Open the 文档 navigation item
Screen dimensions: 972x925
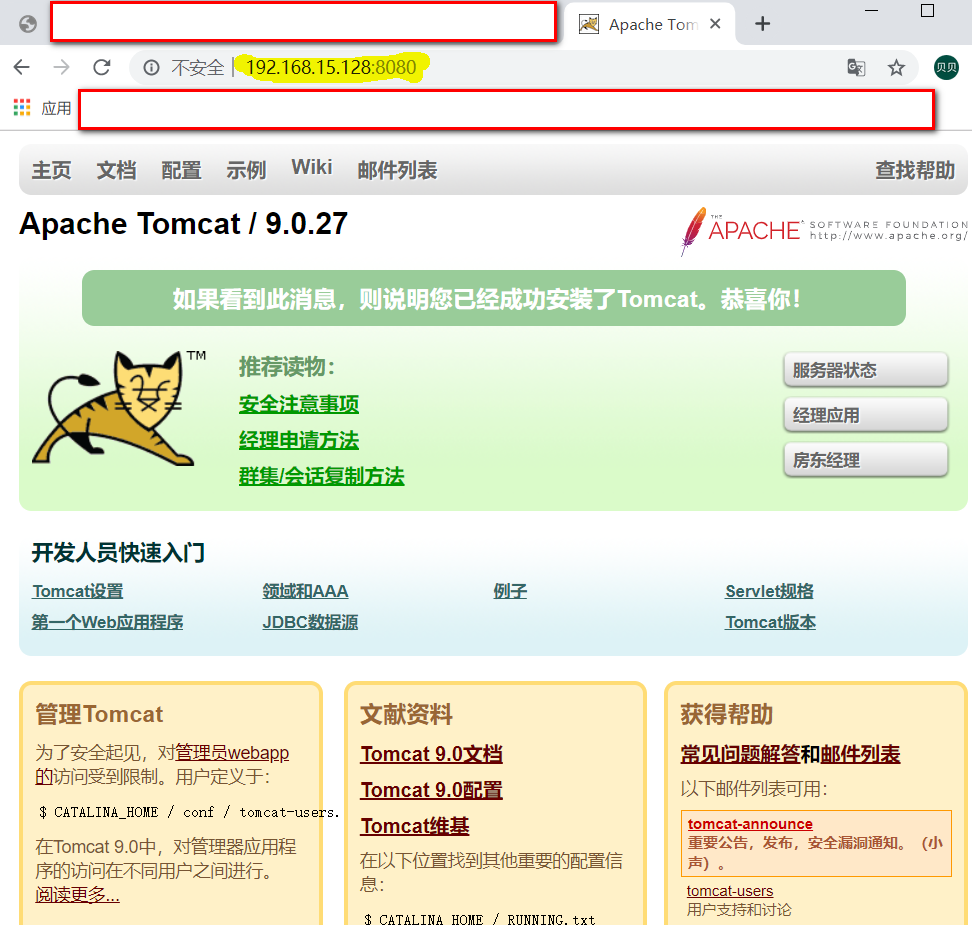point(117,170)
